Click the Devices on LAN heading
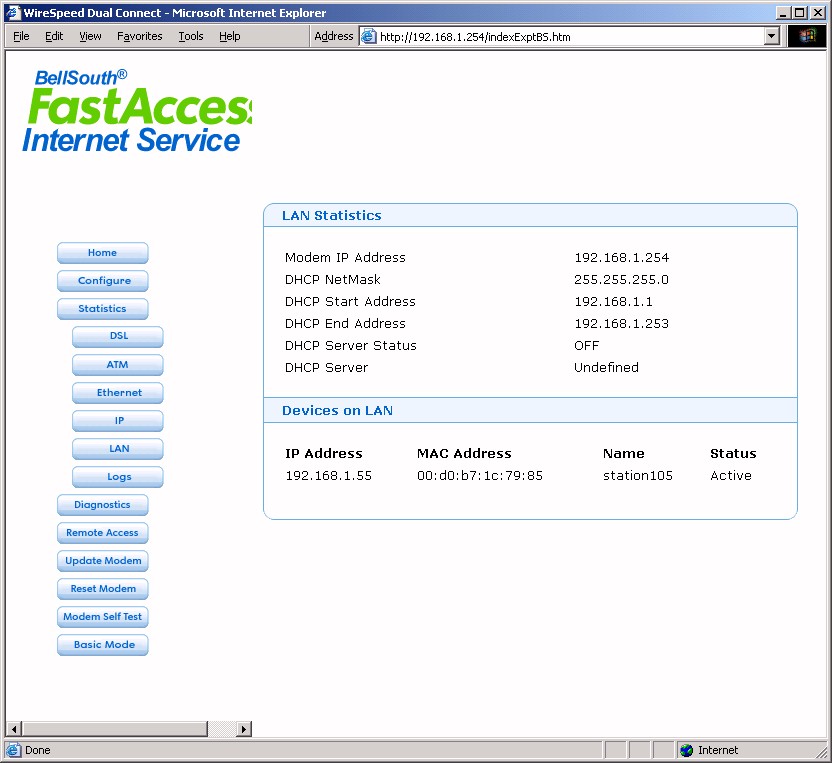 point(337,411)
